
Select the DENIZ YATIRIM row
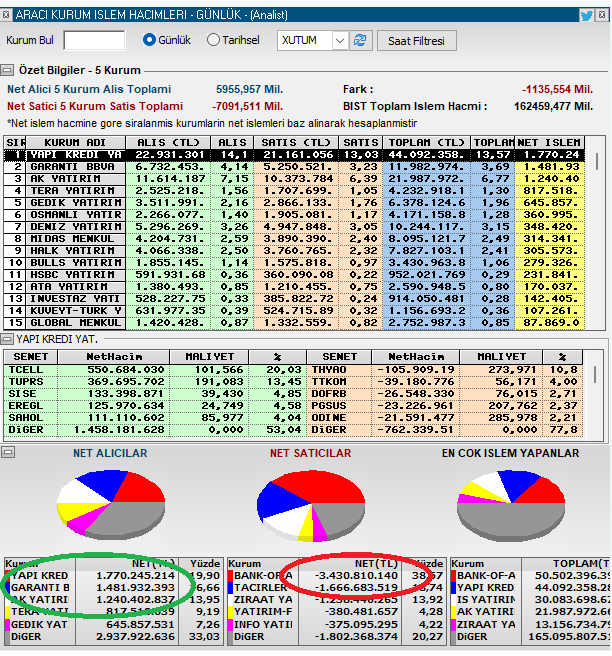[294, 227]
